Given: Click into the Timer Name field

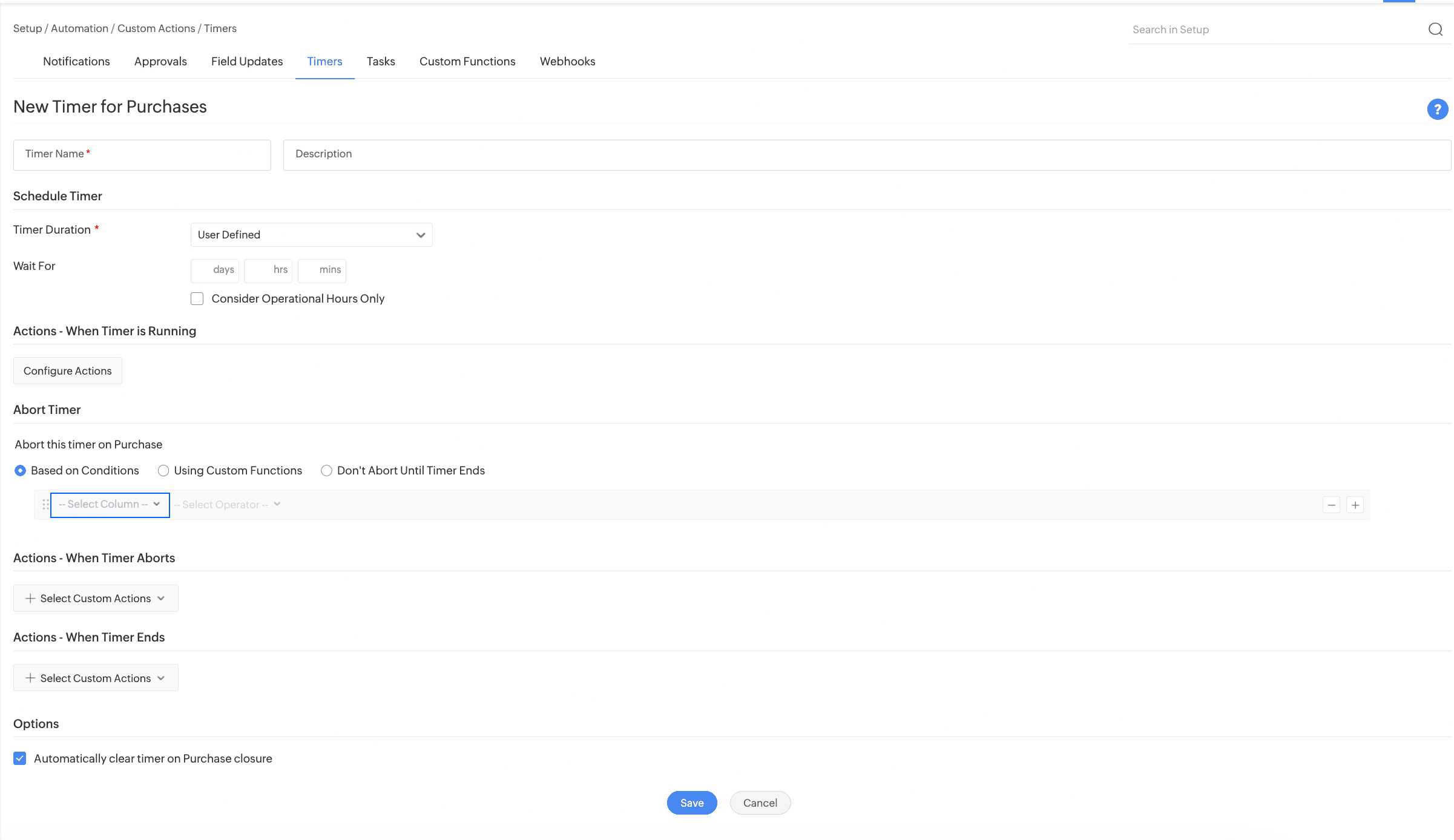Looking at the screenshot, I should click(x=142, y=155).
